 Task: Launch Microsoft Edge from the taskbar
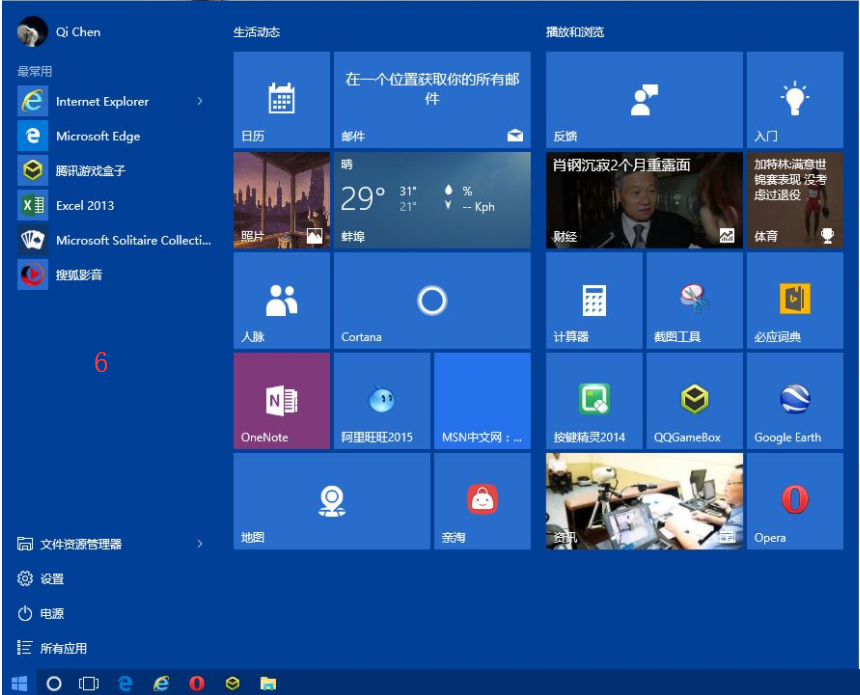[126, 685]
